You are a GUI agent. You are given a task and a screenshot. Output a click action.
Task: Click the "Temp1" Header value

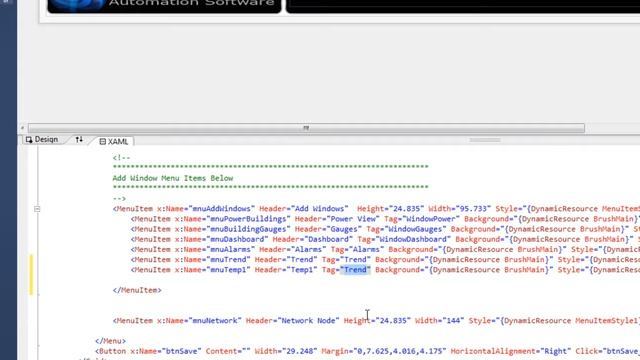coord(302,270)
